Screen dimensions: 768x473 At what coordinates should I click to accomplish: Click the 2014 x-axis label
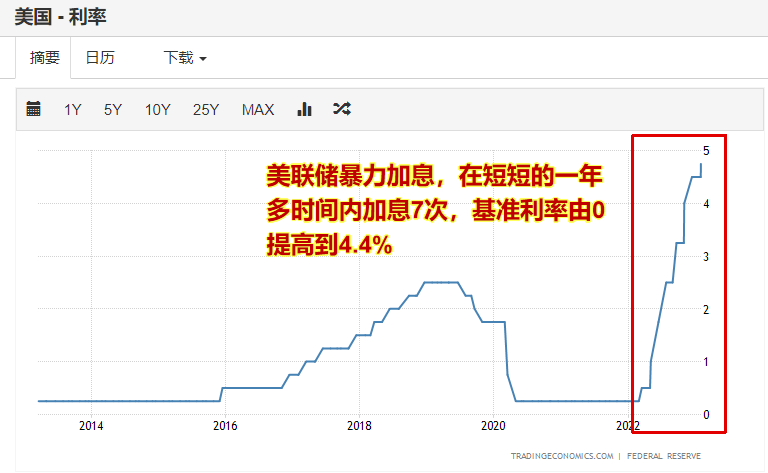pyautogui.click(x=91, y=426)
